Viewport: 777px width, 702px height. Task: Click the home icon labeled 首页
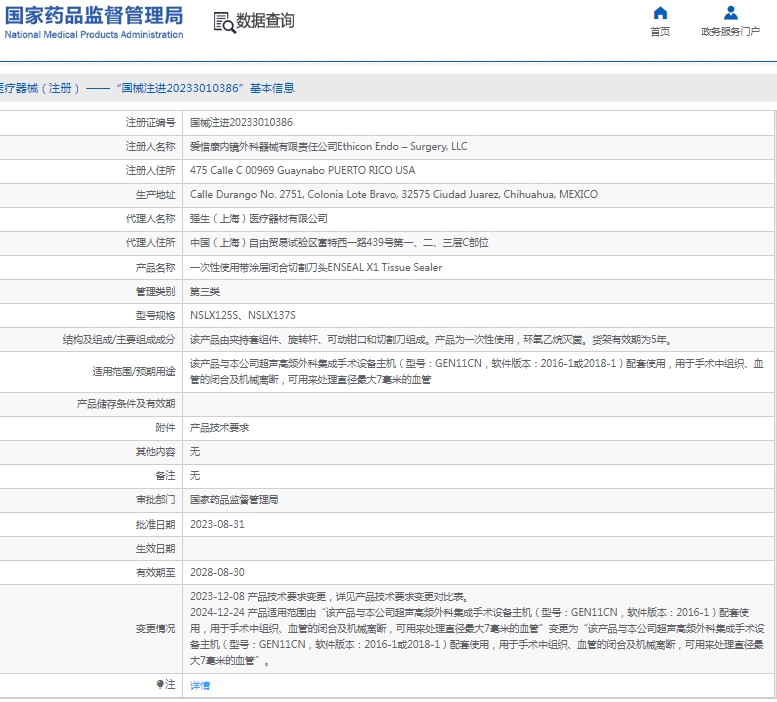click(660, 13)
